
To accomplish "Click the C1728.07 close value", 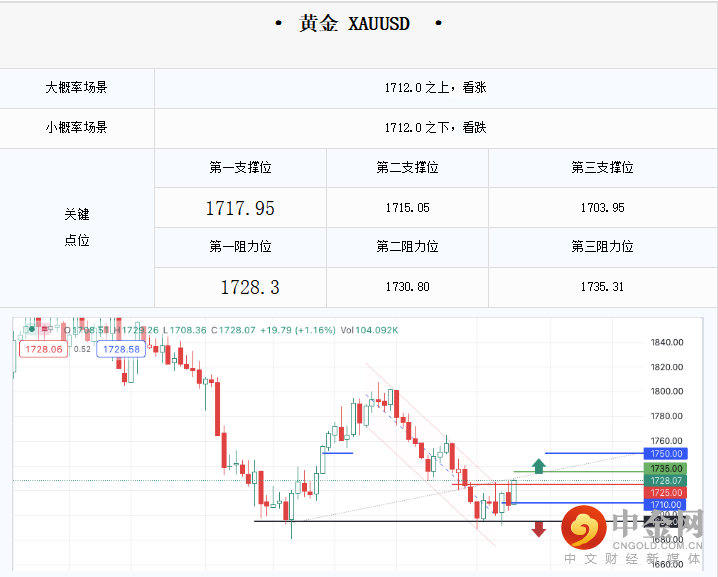I will tap(233, 330).
